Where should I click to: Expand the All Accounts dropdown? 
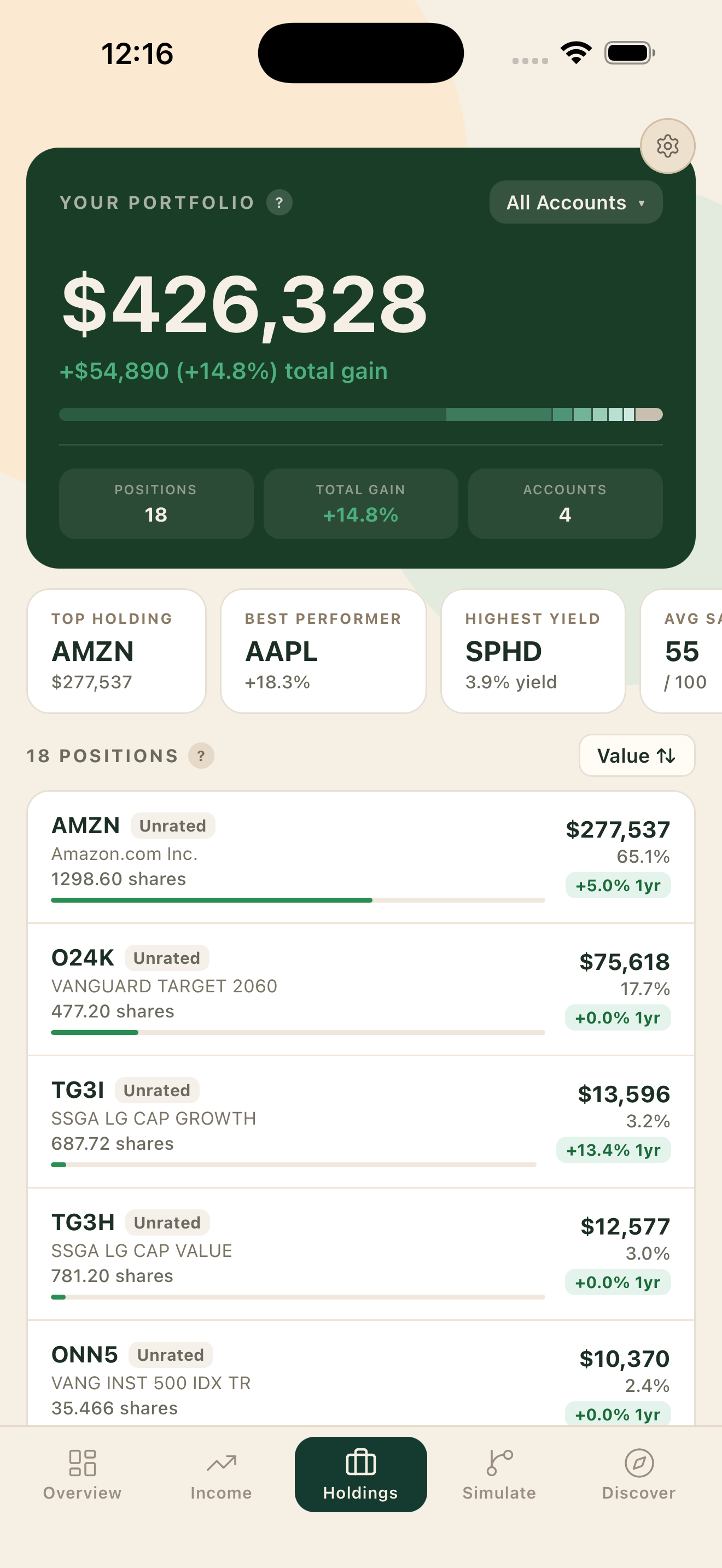coord(576,202)
